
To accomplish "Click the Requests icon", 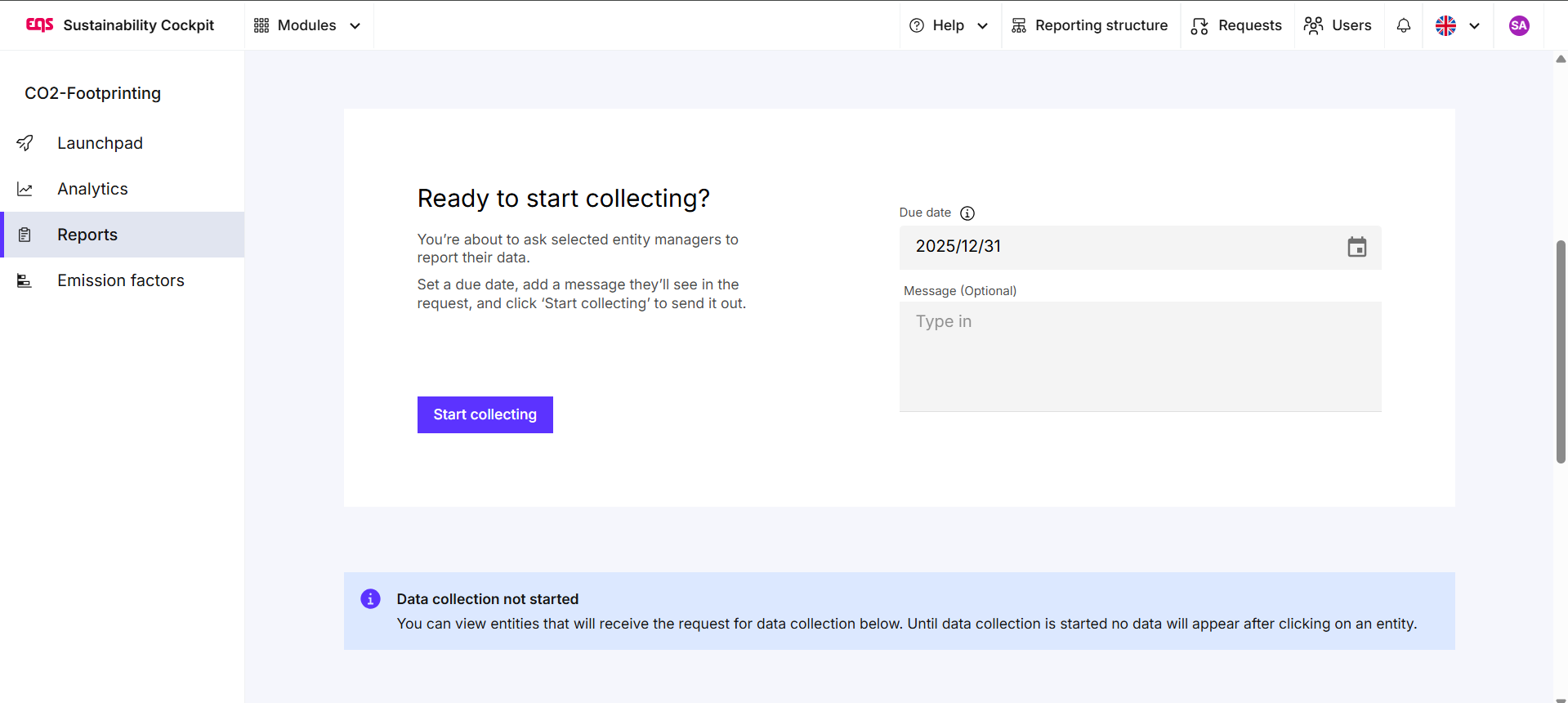I will tap(1199, 26).
